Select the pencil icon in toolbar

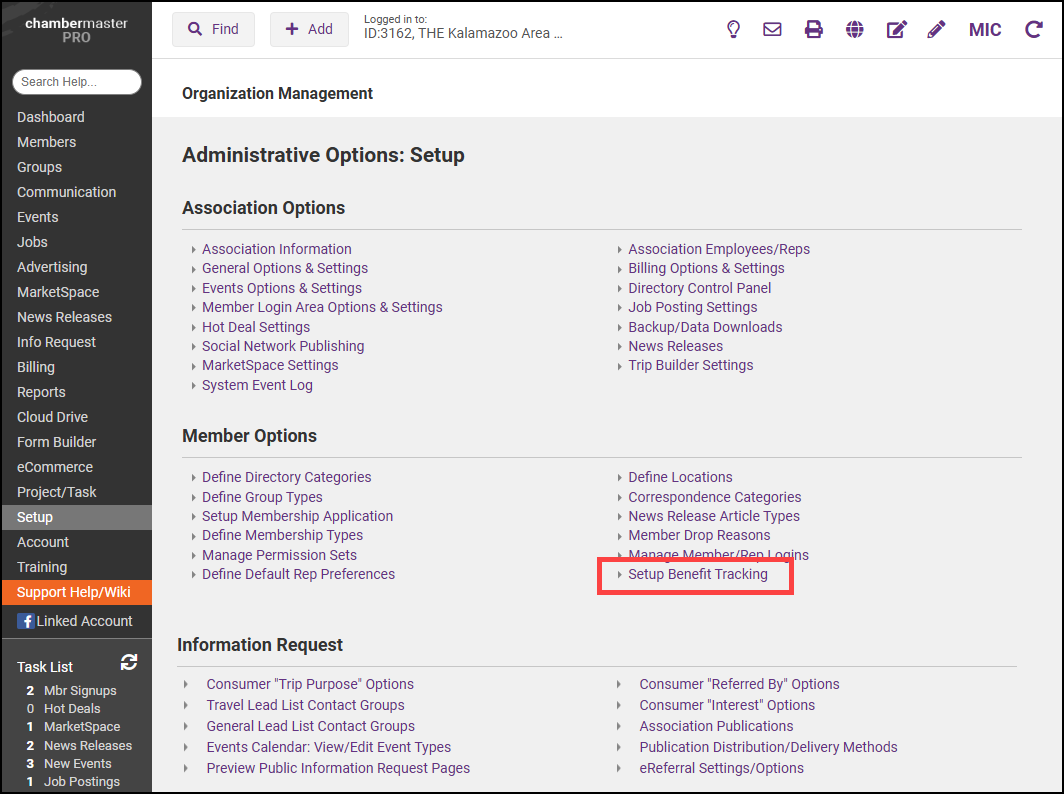(x=936, y=30)
